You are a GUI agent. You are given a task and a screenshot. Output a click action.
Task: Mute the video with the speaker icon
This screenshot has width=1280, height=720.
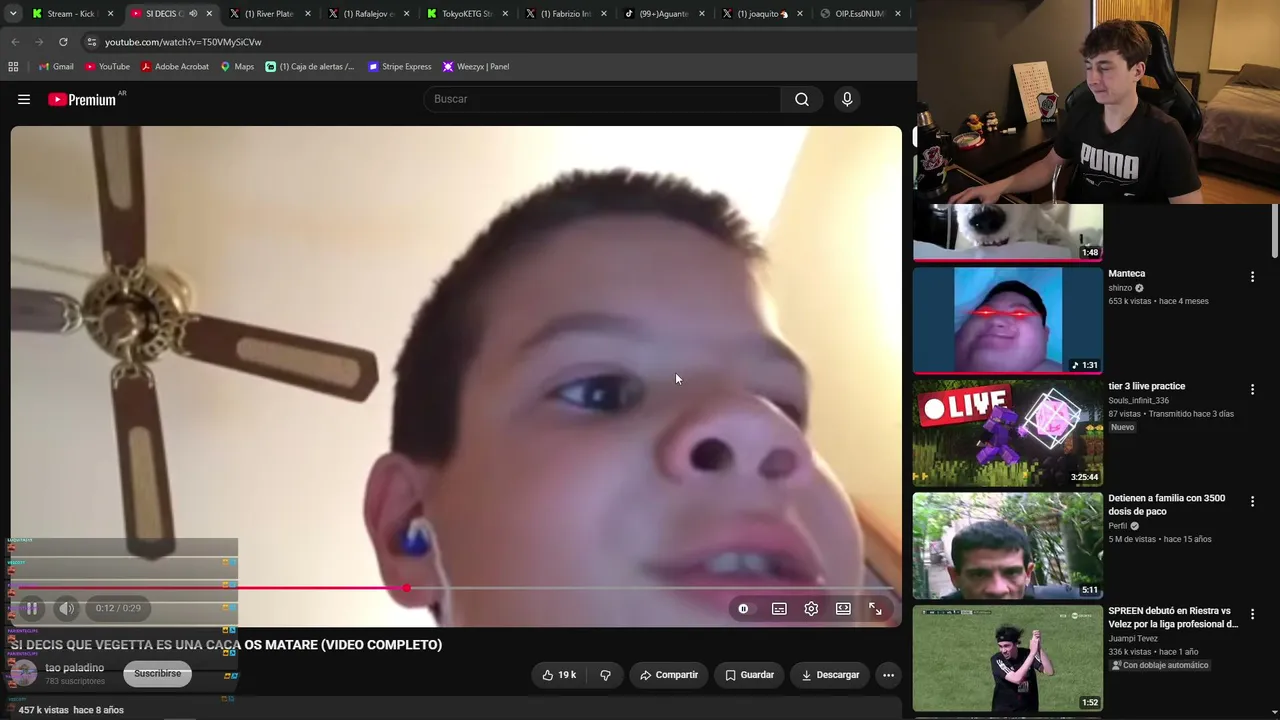66,608
